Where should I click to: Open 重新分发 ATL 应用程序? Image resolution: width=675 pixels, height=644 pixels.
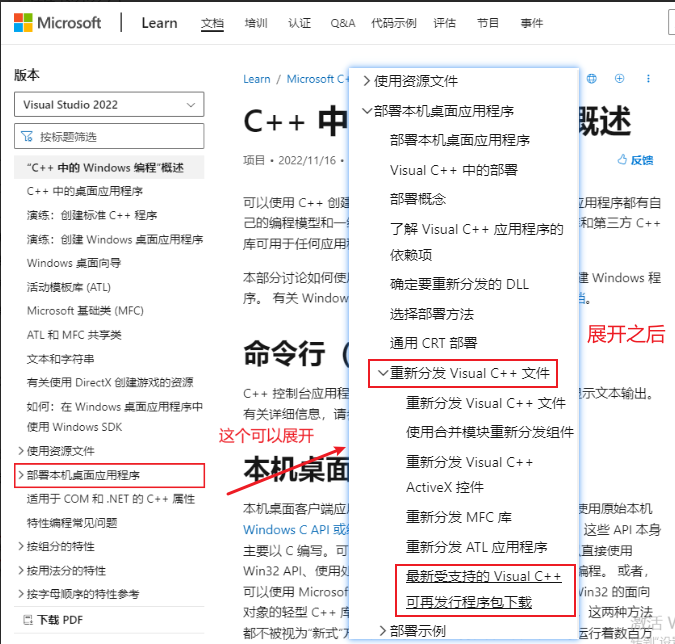(x=477, y=547)
